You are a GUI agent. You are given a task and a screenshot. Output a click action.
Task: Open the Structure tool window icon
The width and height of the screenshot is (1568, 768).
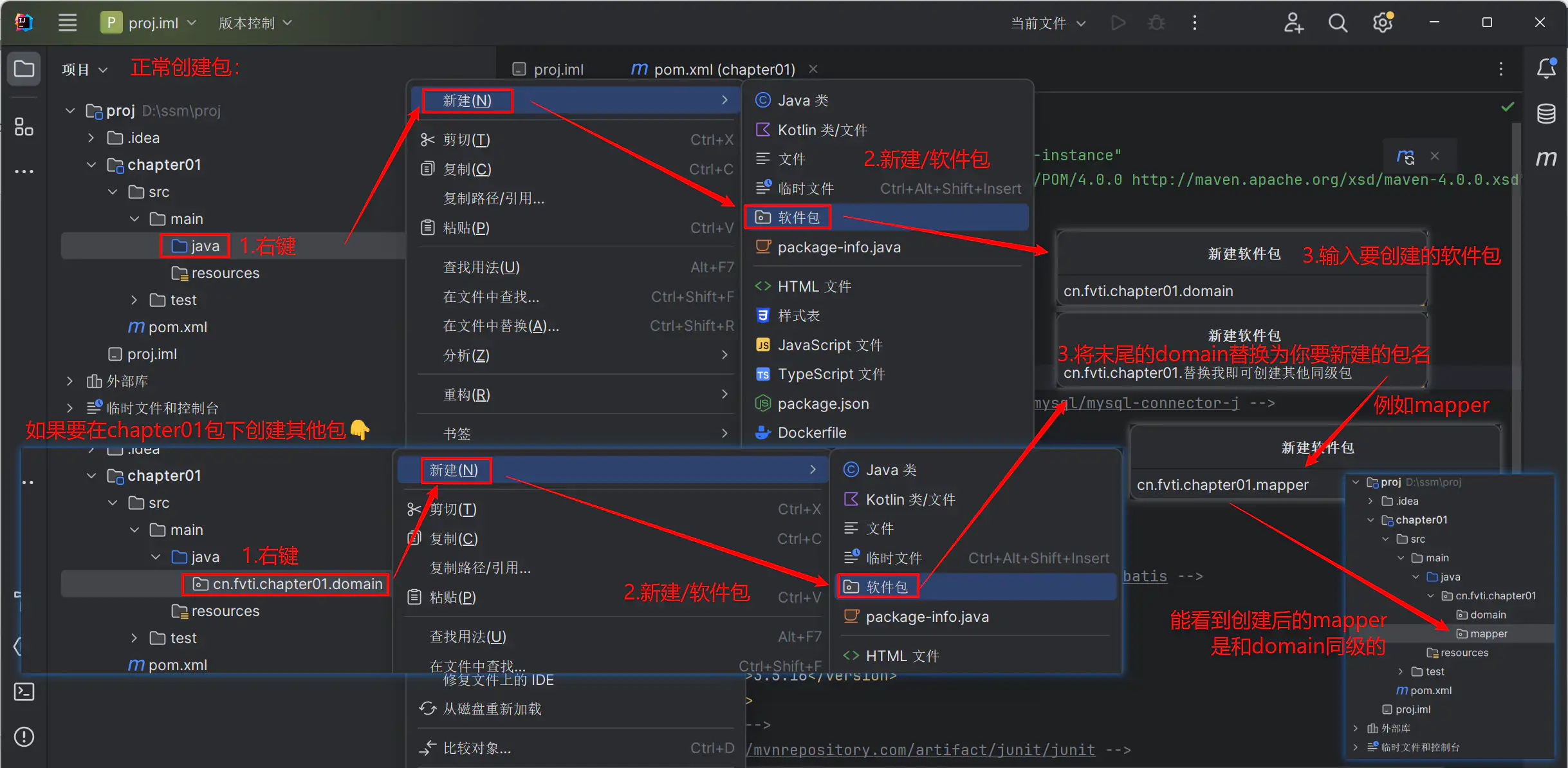[24, 127]
